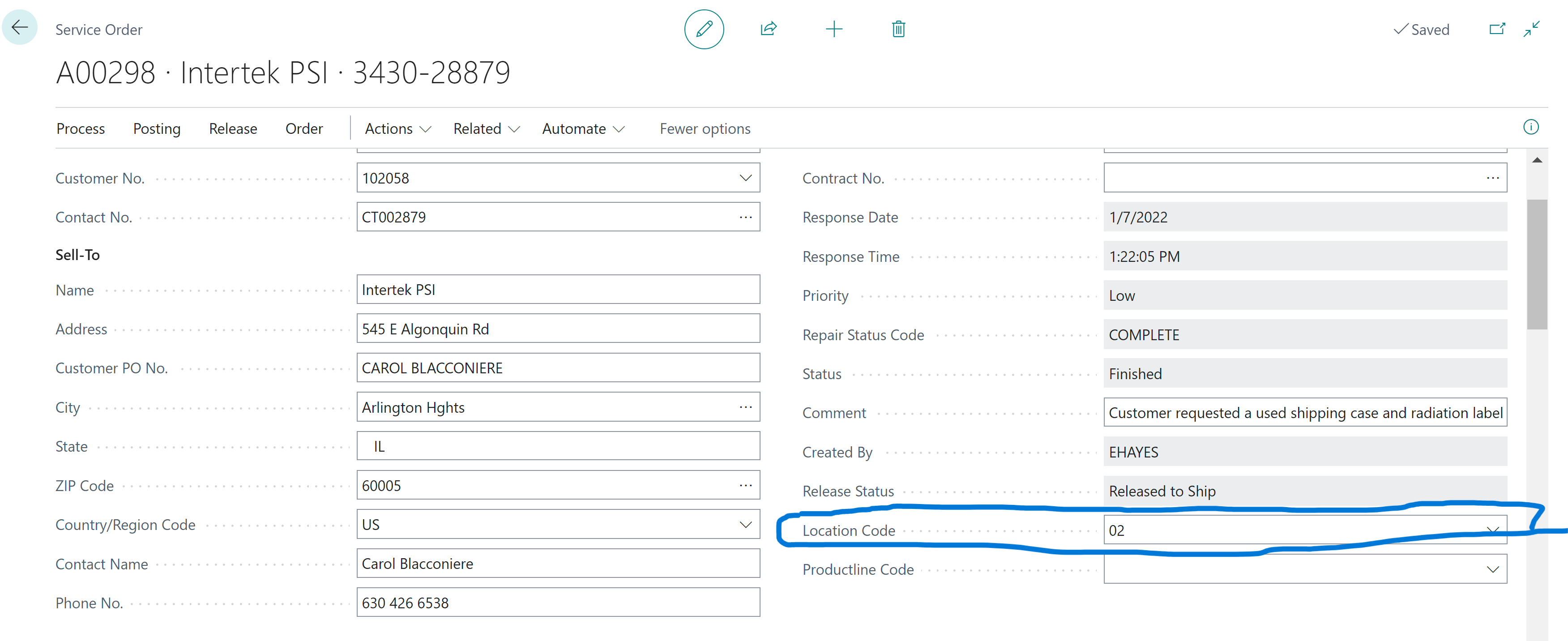Image resolution: width=1568 pixels, height=641 pixels.
Task: Open the Actions menu
Action: (397, 129)
